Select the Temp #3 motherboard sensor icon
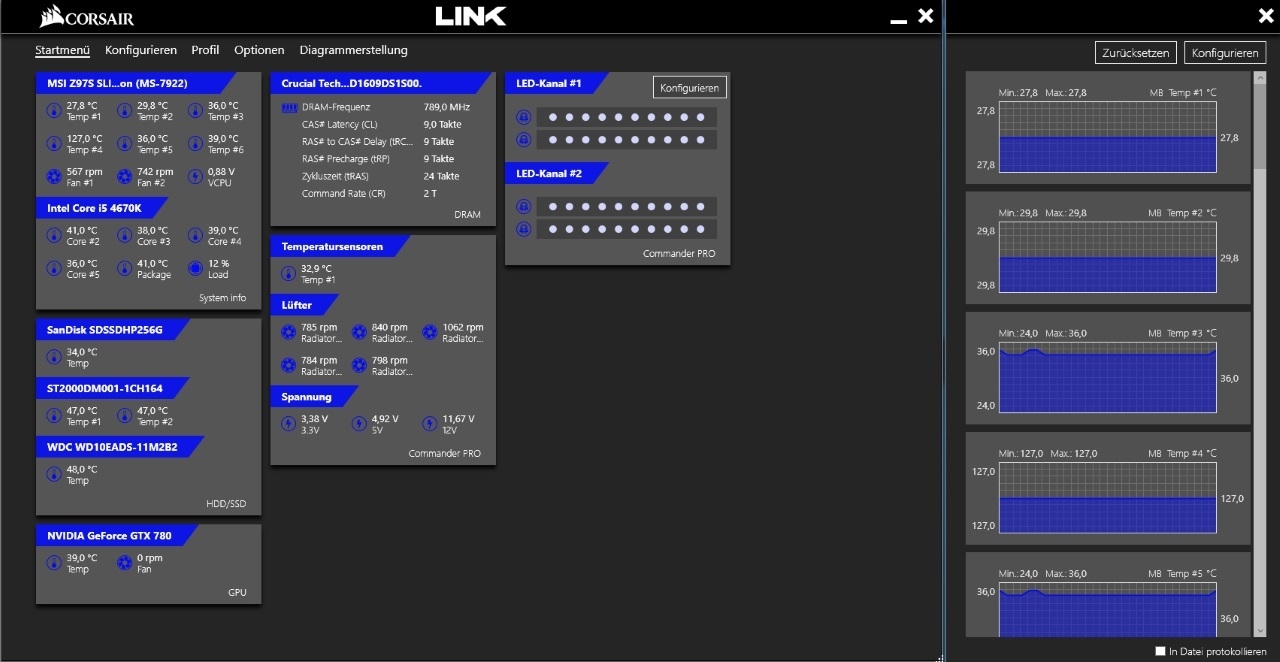This screenshot has width=1280, height=662. point(195,111)
